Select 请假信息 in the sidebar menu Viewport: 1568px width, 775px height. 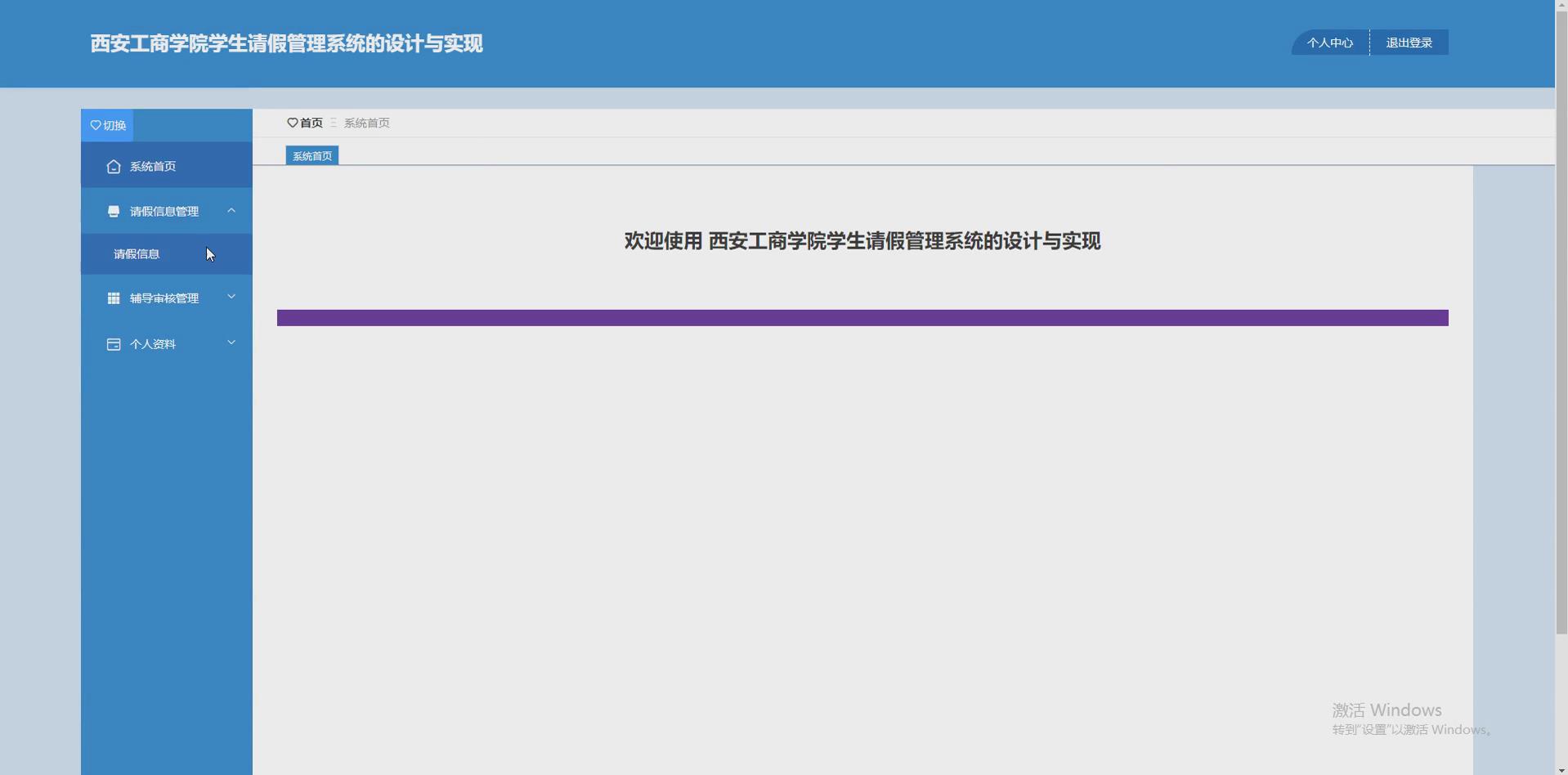pos(137,253)
